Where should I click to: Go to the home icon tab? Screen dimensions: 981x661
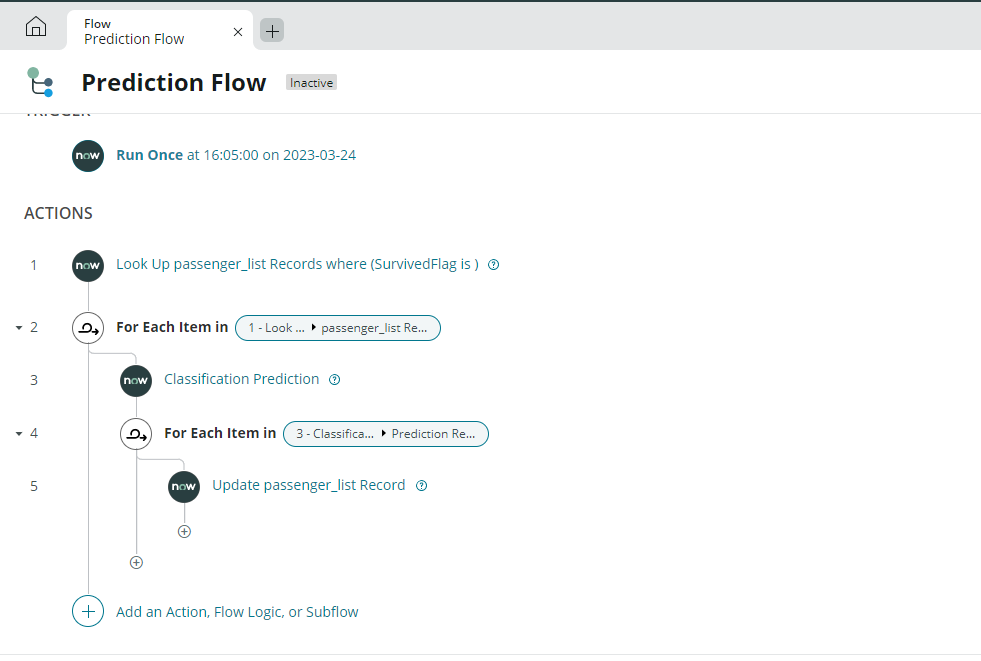[x=36, y=27]
